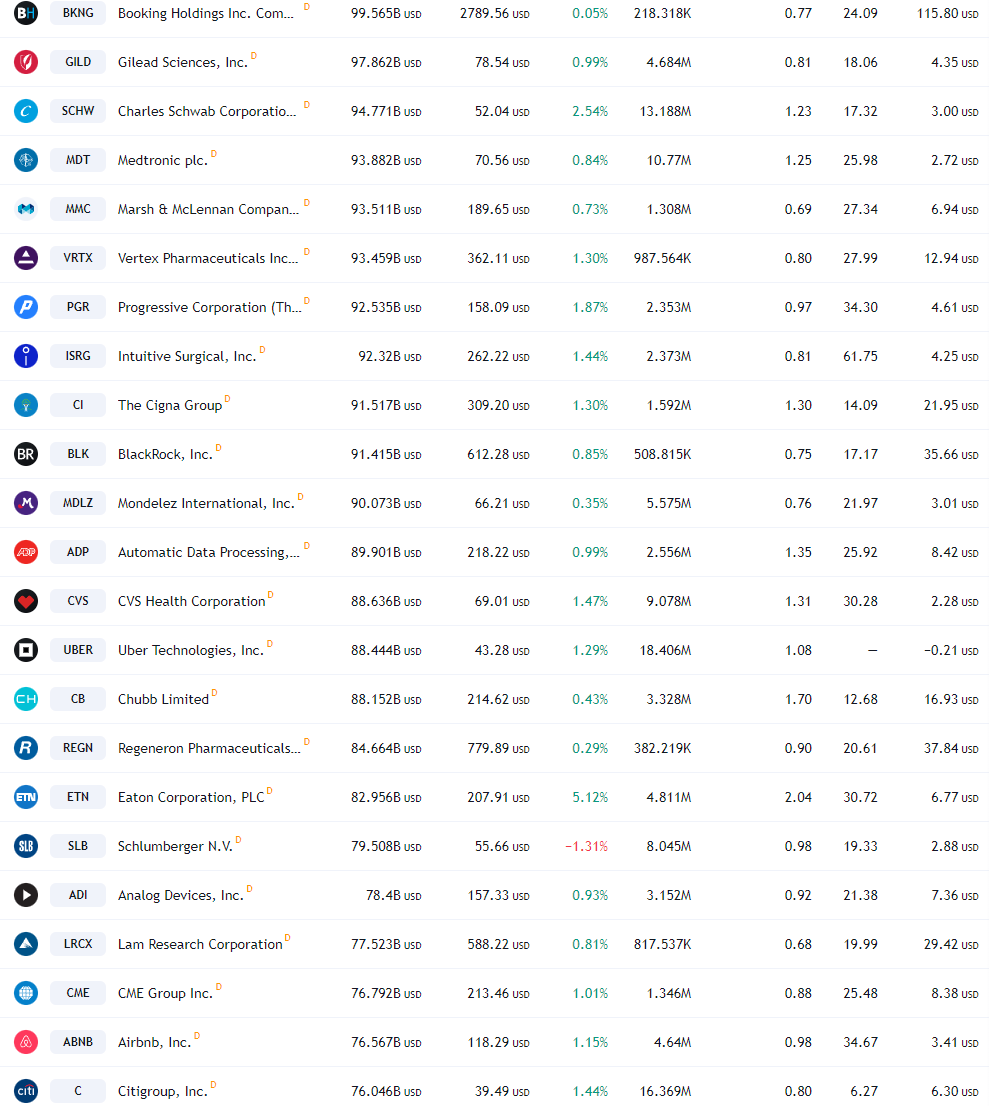
Task: Click Booking Holdings market cap 99.565B
Action: (x=386, y=13)
